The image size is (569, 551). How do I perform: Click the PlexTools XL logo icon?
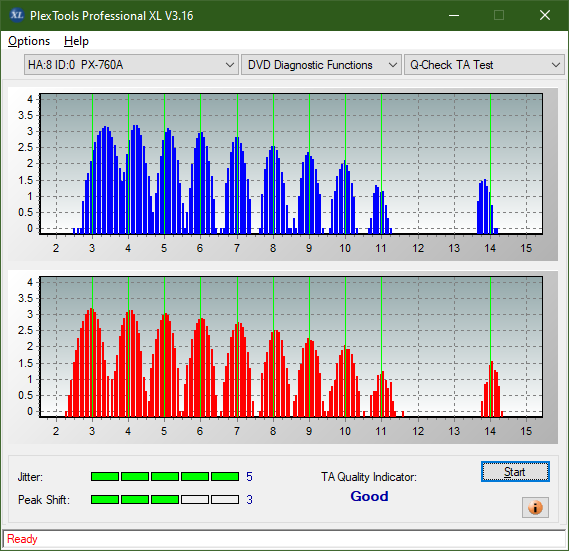(16, 15)
